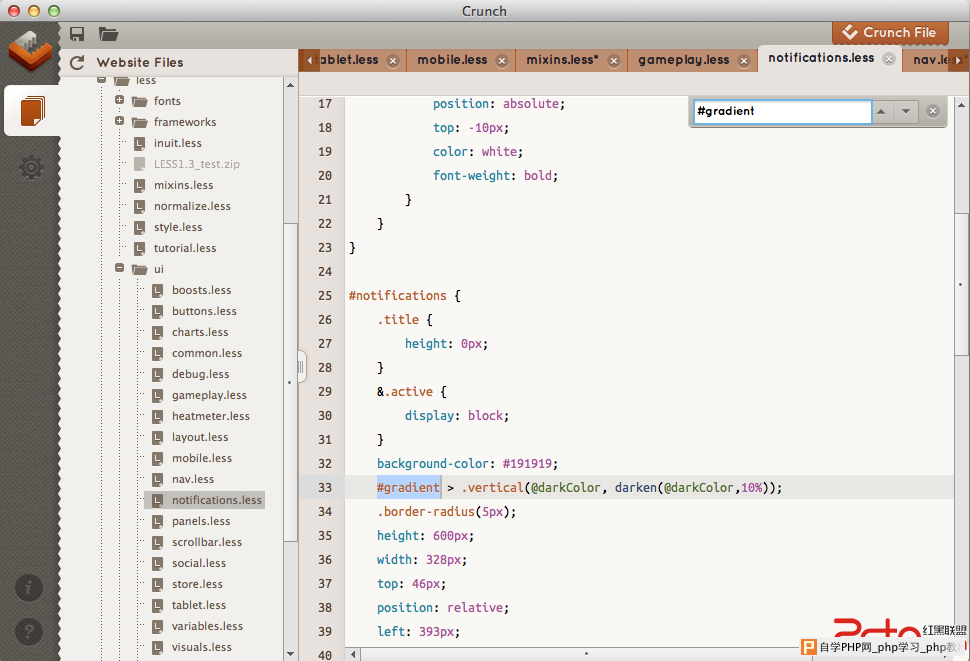The width and height of the screenshot is (970, 661).
Task: Refresh the Website Files list
Action: point(77,62)
